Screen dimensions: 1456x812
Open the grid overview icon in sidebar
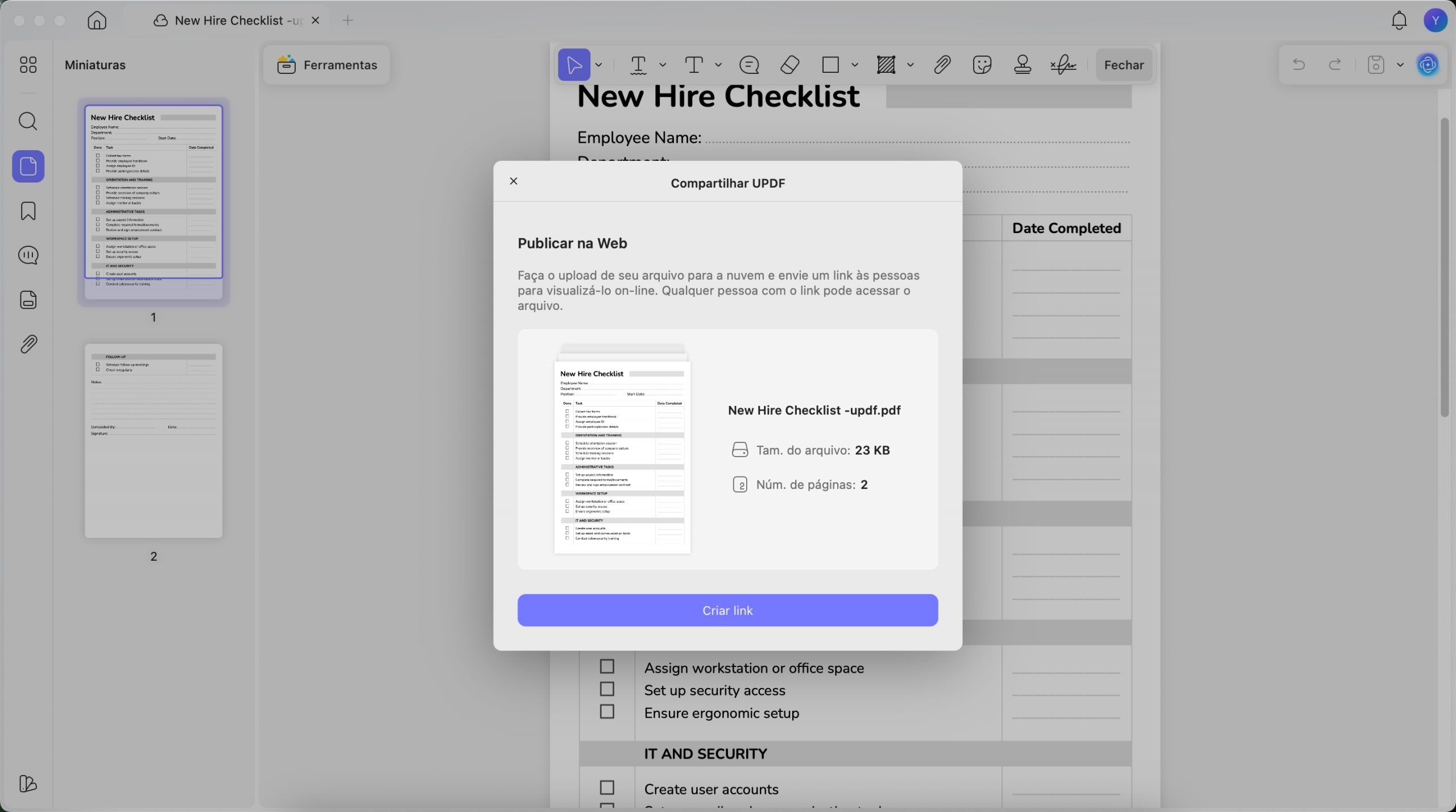tap(28, 65)
